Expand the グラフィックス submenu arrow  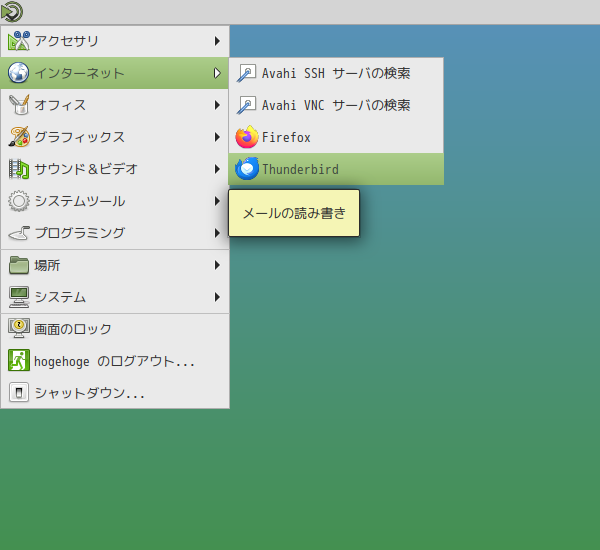(x=217, y=137)
